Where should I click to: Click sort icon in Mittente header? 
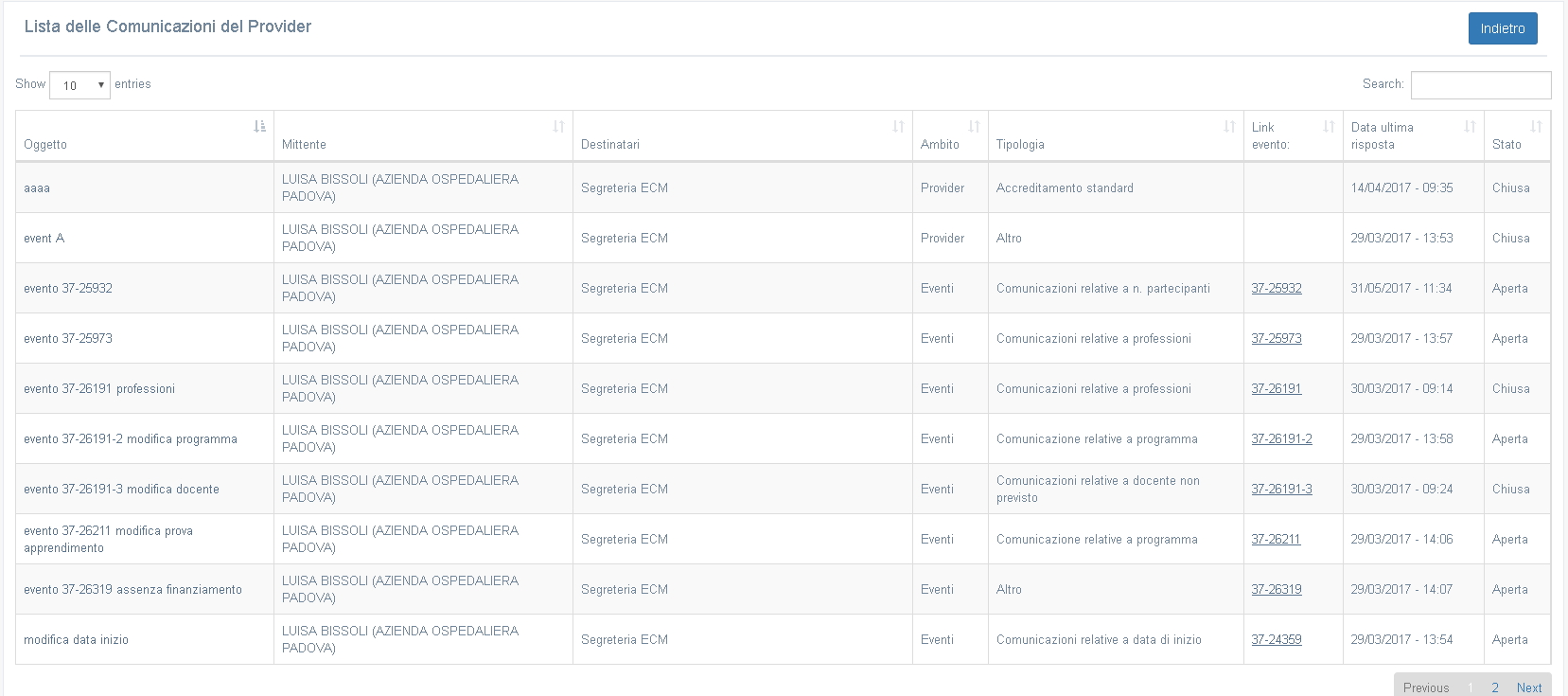[558, 126]
